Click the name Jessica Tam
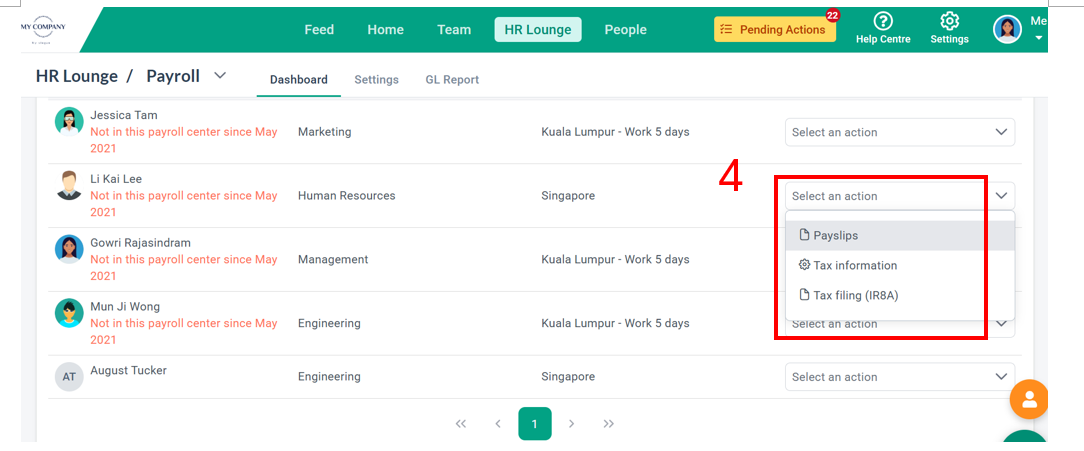1084x451 pixels. point(124,115)
